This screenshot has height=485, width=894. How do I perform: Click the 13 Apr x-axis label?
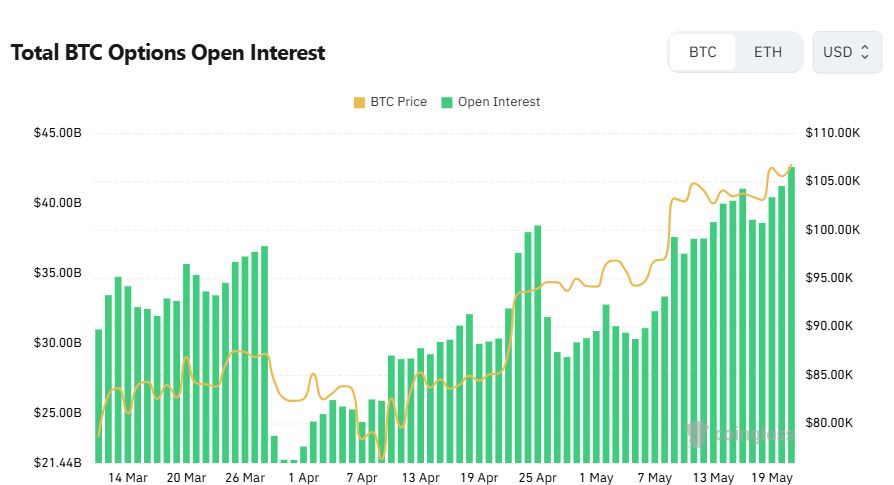click(x=421, y=478)
